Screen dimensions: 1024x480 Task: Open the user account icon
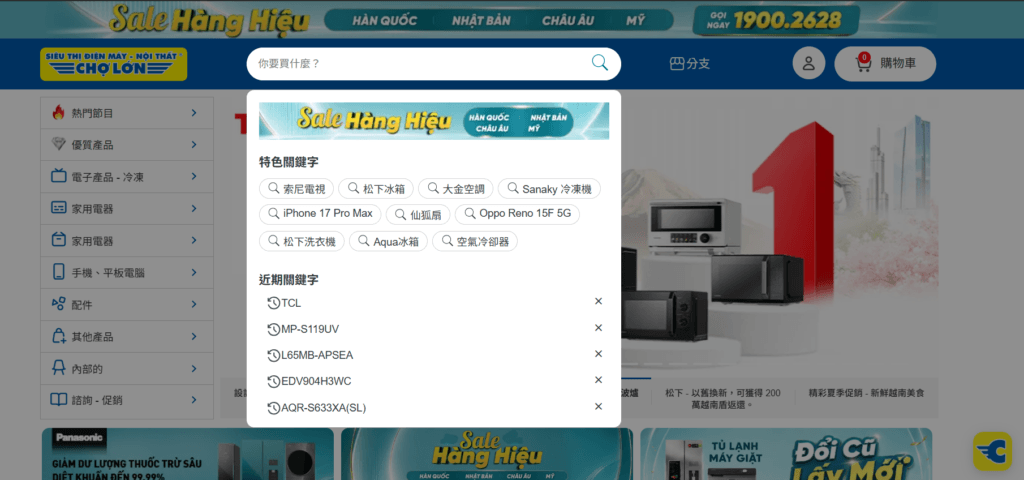[808, 63]
